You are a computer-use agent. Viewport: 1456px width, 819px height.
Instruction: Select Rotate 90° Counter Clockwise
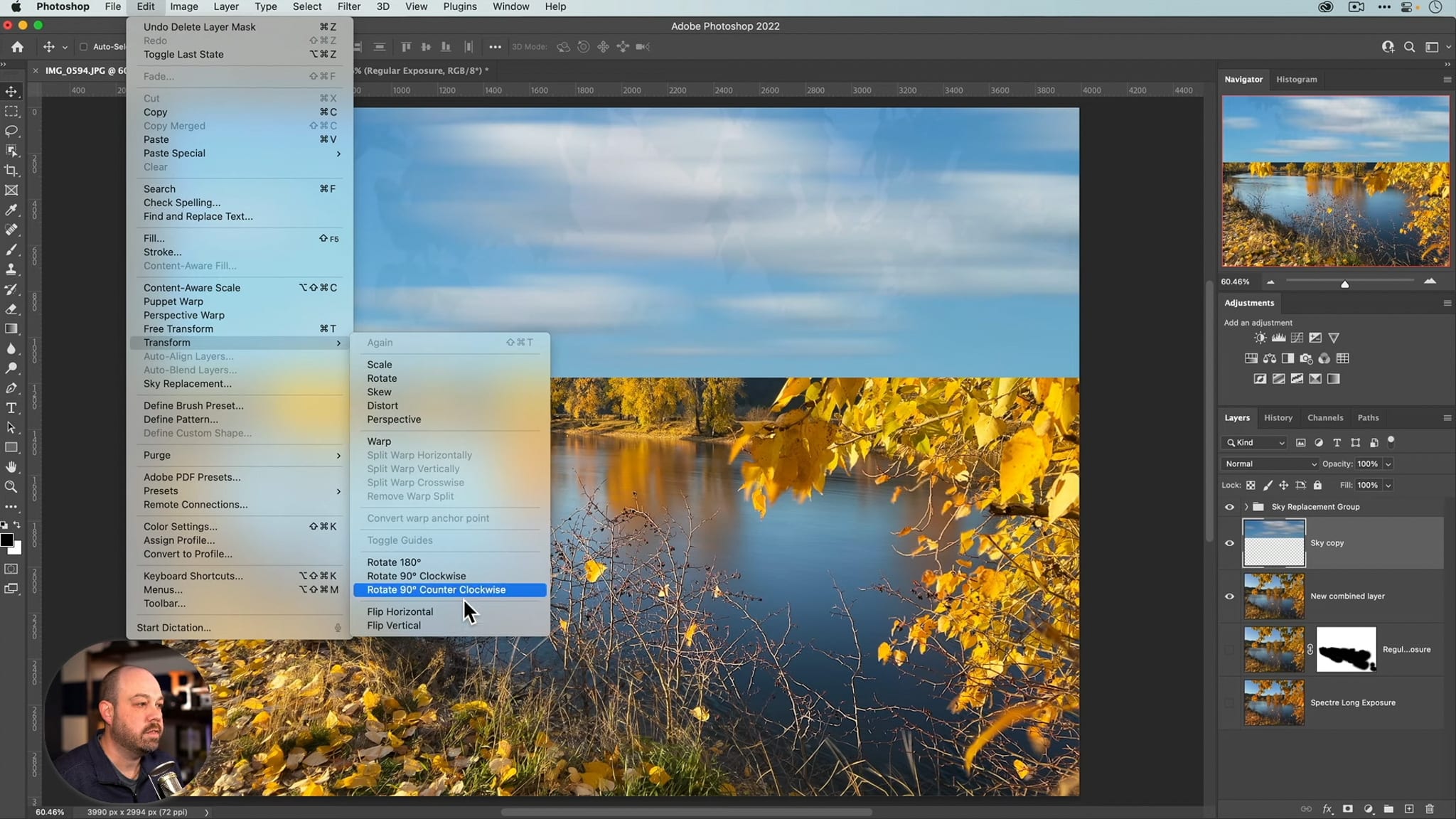click(x=436, y=589)
